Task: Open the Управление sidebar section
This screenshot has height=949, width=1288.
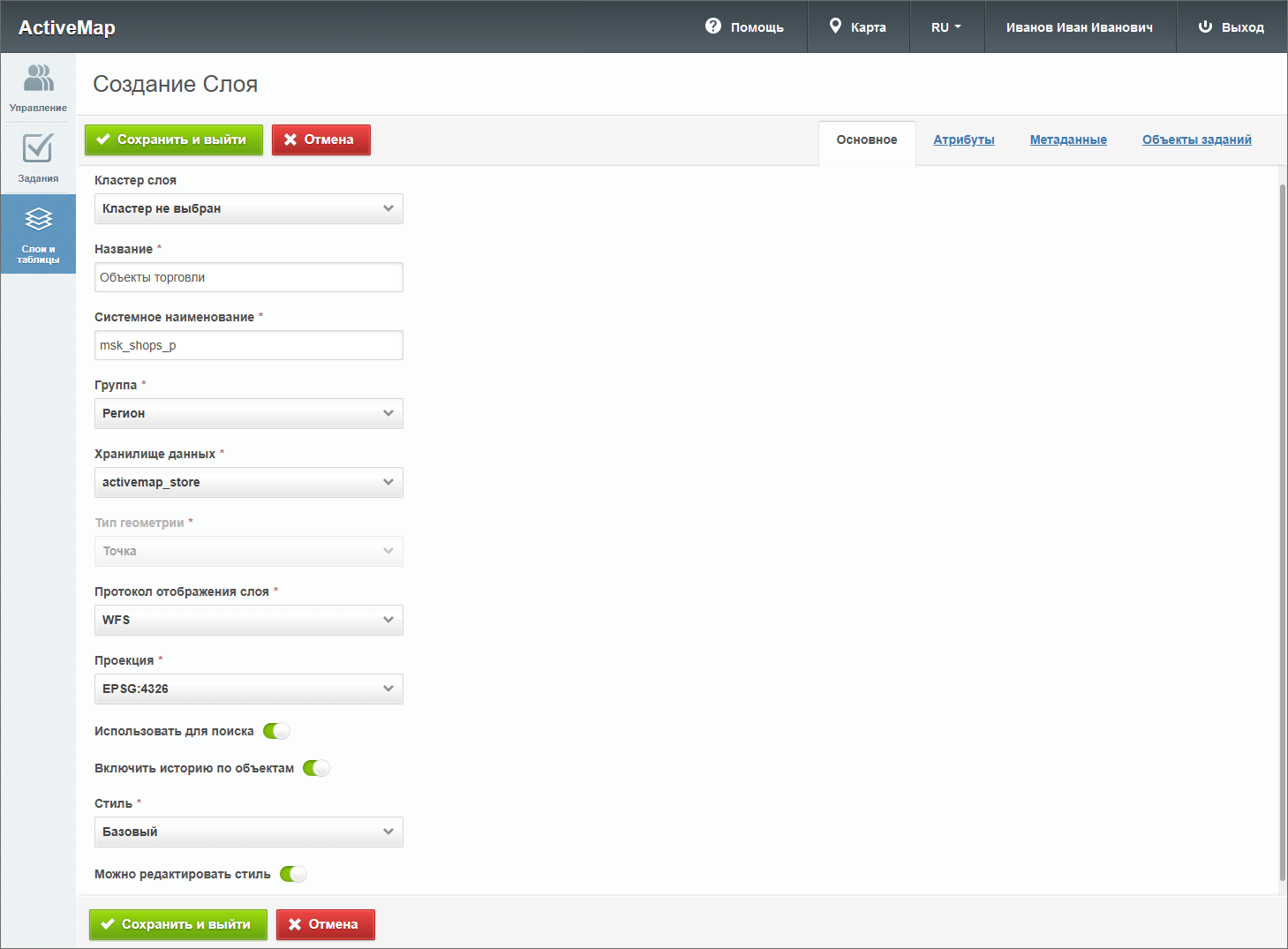Action: tap(38, 87)
